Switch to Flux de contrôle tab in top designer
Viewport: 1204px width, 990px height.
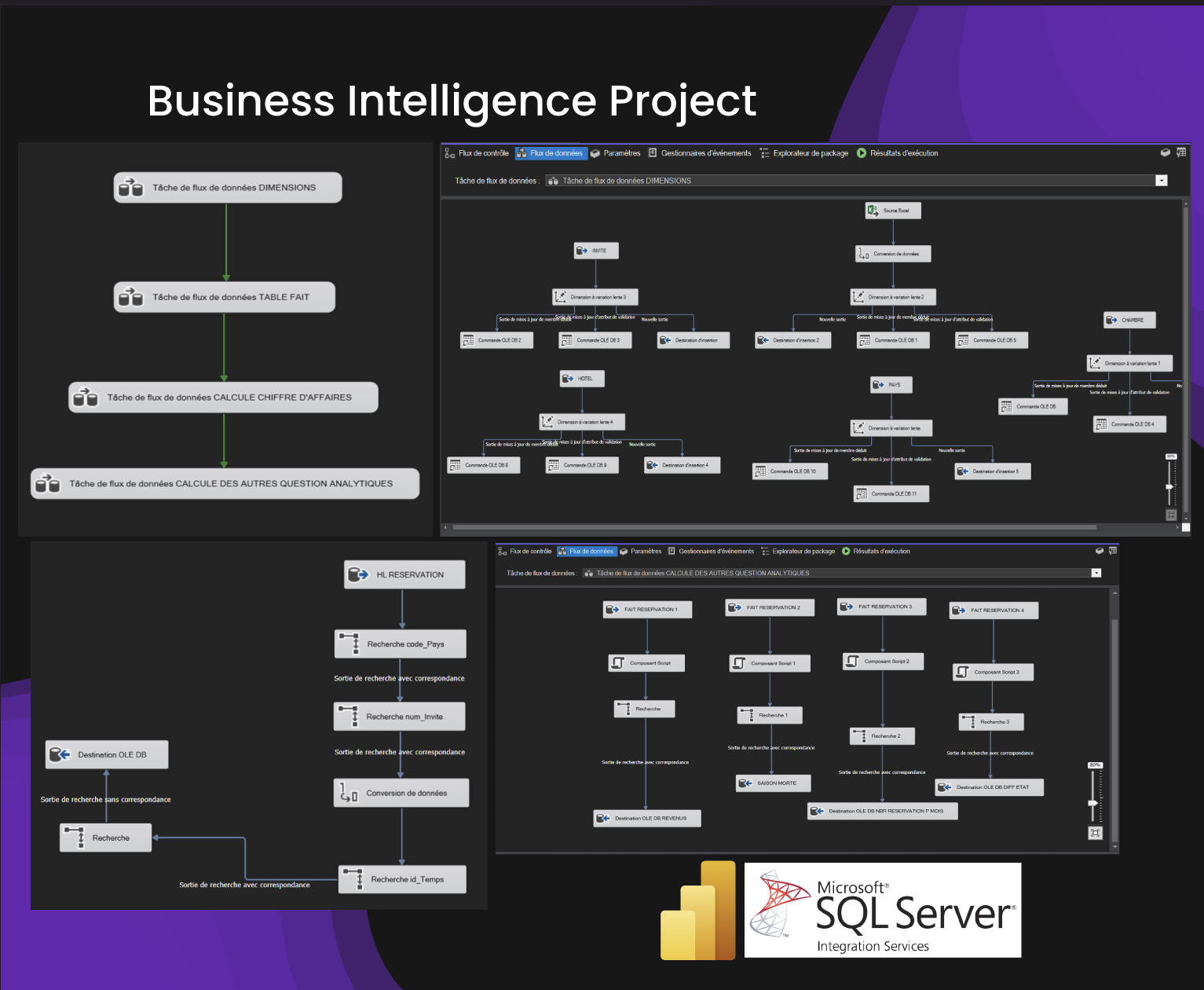tap(478, 153)
